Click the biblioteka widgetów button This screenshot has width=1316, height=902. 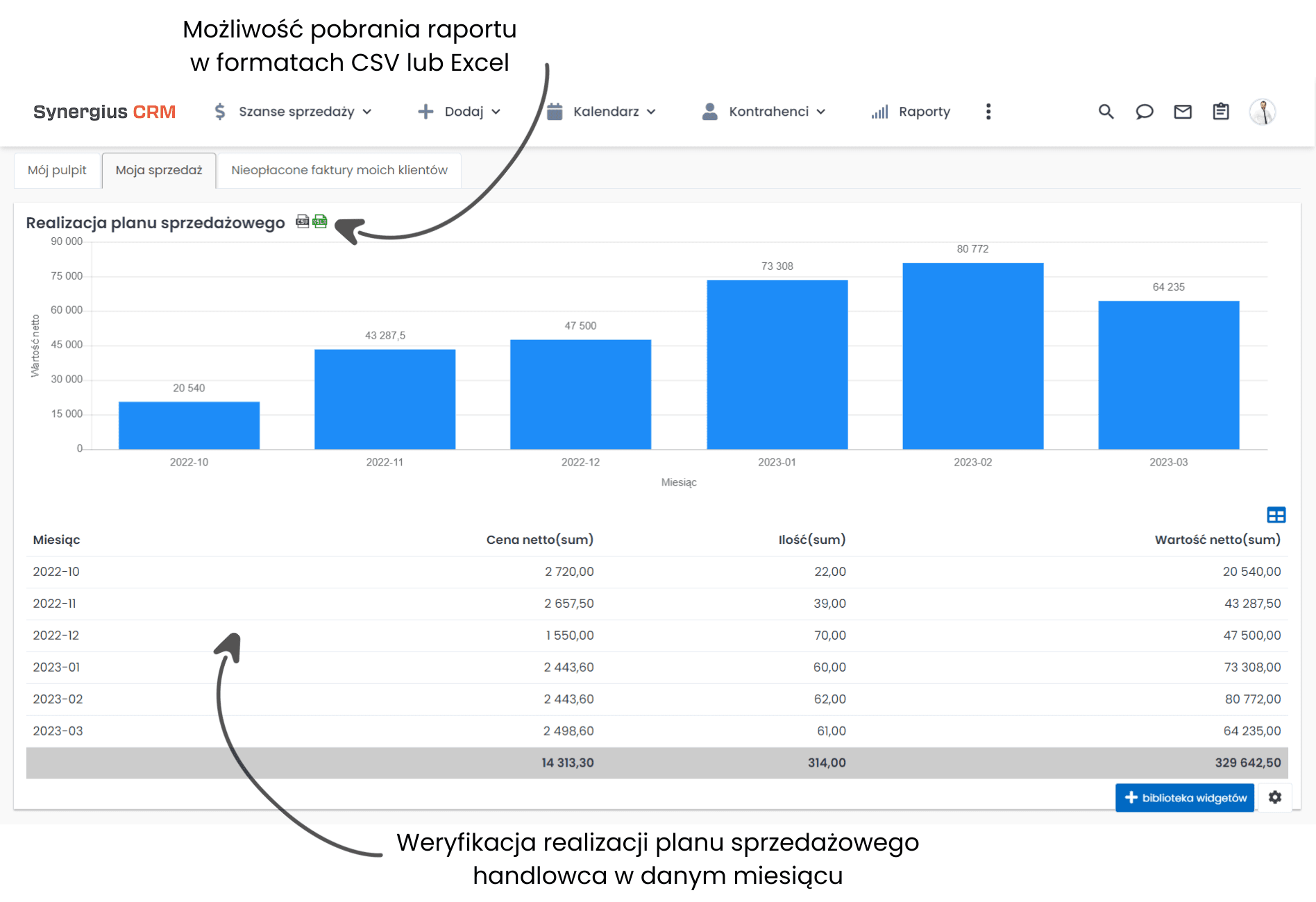click(x=1185, y=797)
